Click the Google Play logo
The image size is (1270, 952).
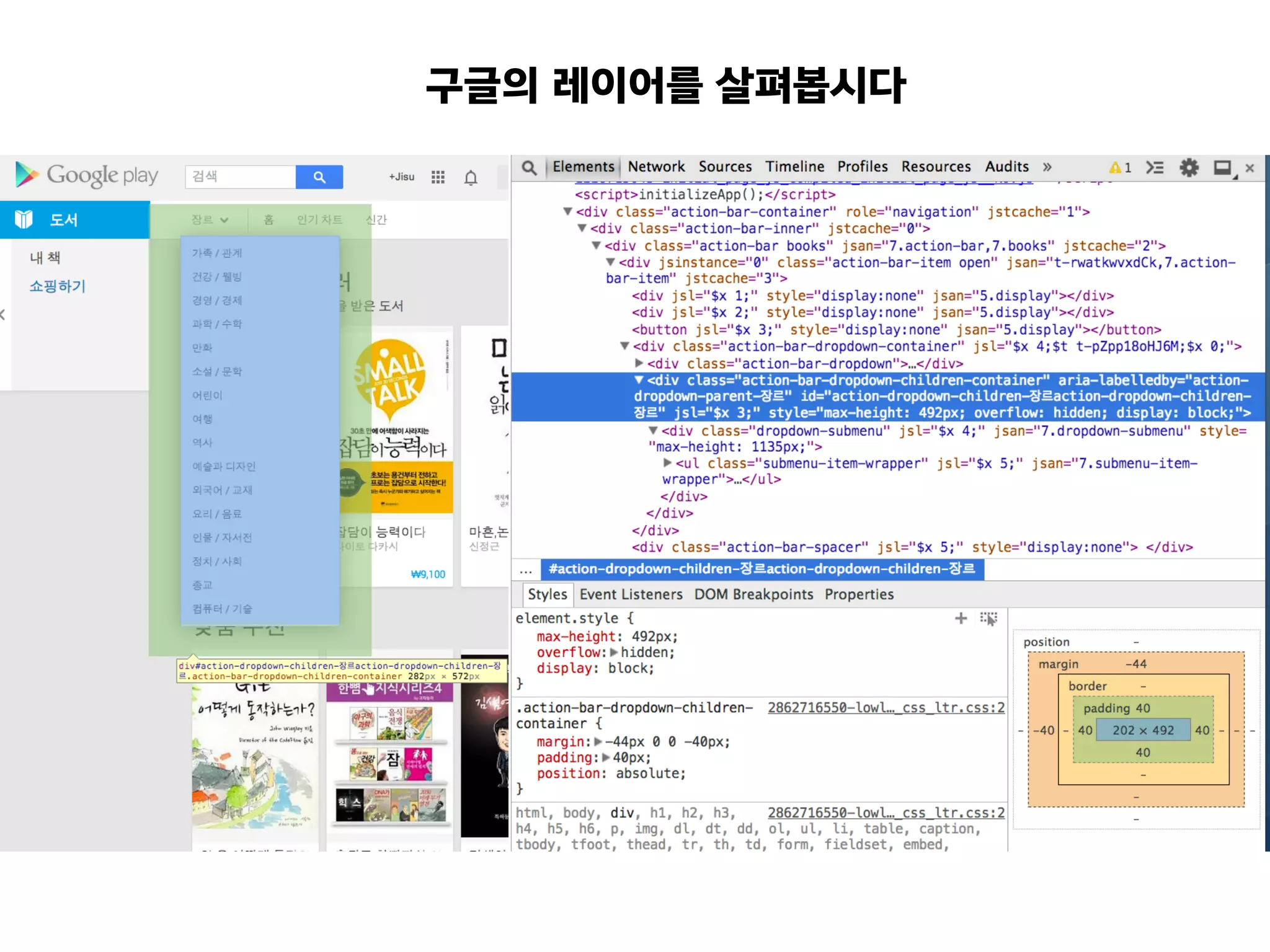87,175
